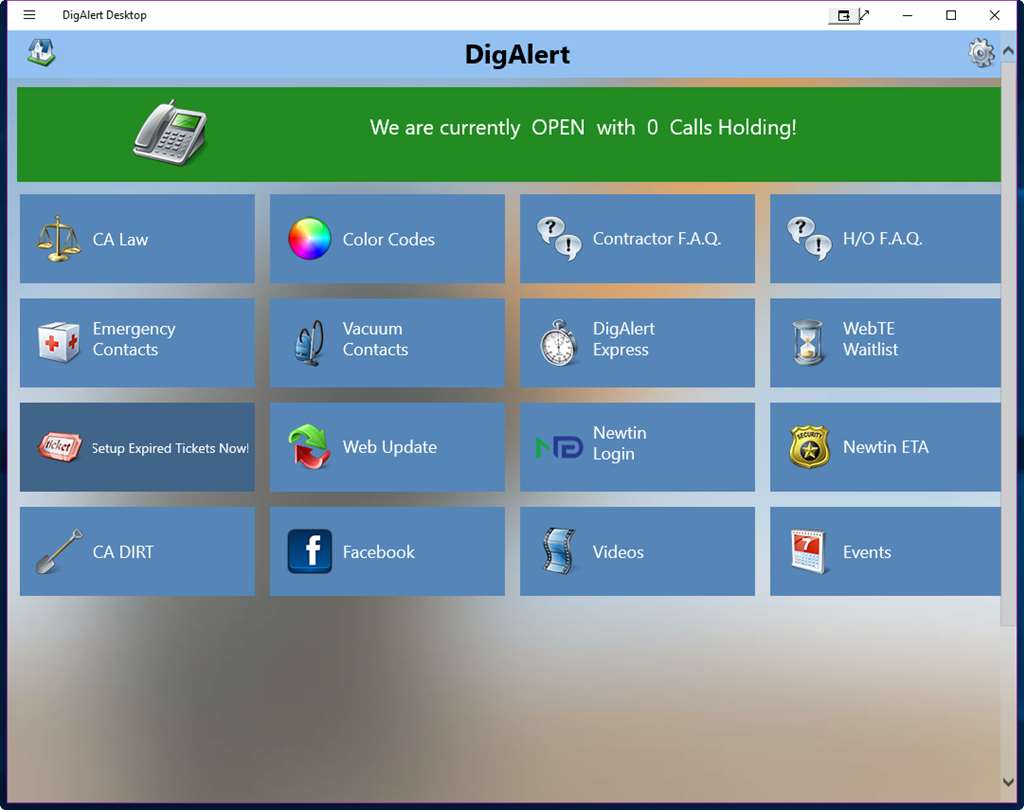Click the first aid kit icon
Image resolution: width=1024 pixels, height=810 pixels.
(x=59, y=341)
